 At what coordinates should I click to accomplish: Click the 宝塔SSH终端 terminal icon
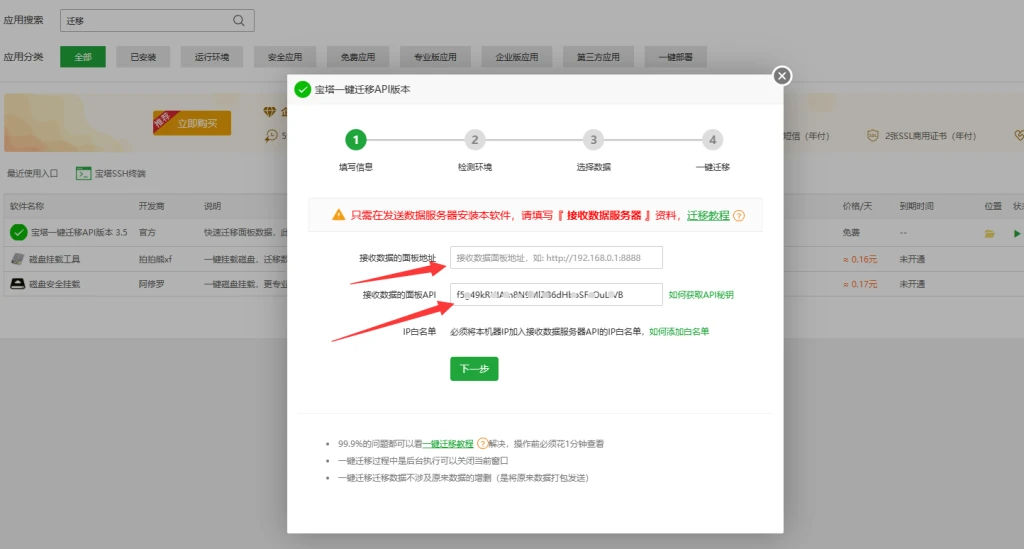point(84,173)
